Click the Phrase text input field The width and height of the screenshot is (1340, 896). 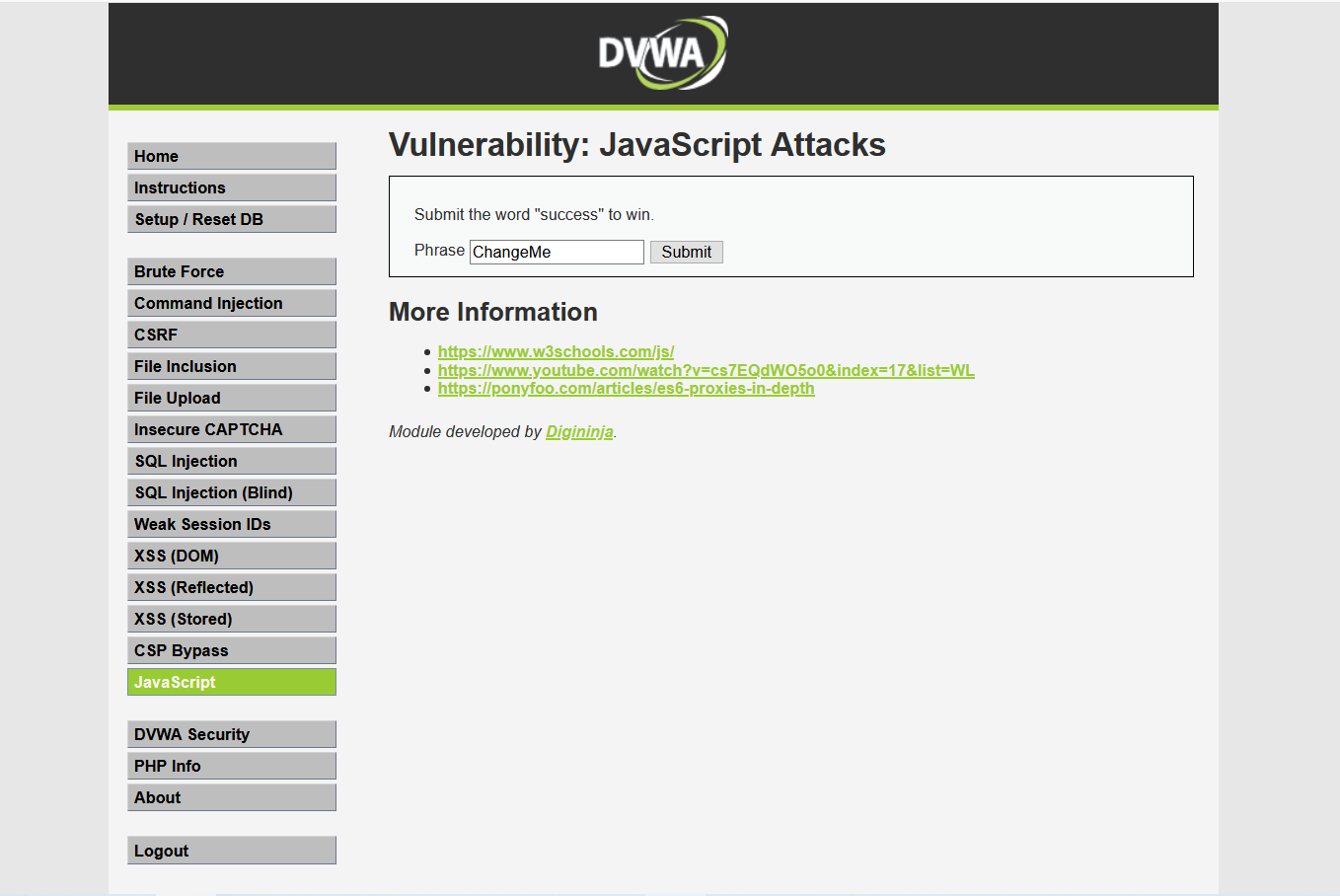point(557,252)
